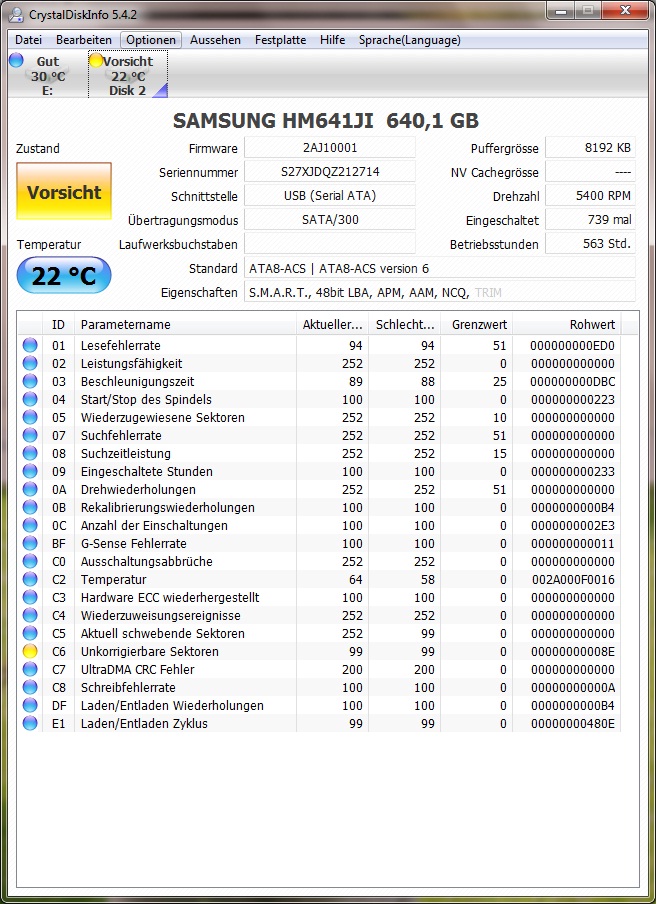Minimize the CrystalDiskInfo window
Viewport: 657px width, 904px height.
[x=561, y=11]
